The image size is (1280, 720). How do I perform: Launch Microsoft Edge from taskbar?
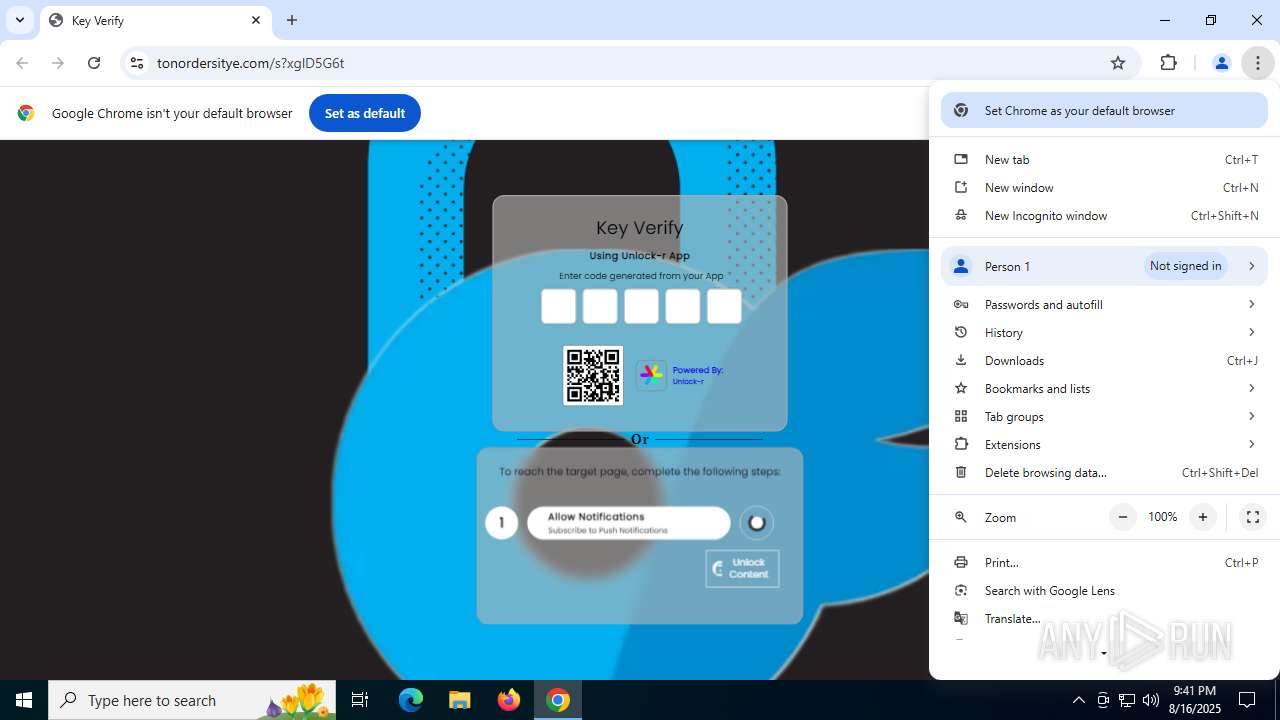click(411, 700)
